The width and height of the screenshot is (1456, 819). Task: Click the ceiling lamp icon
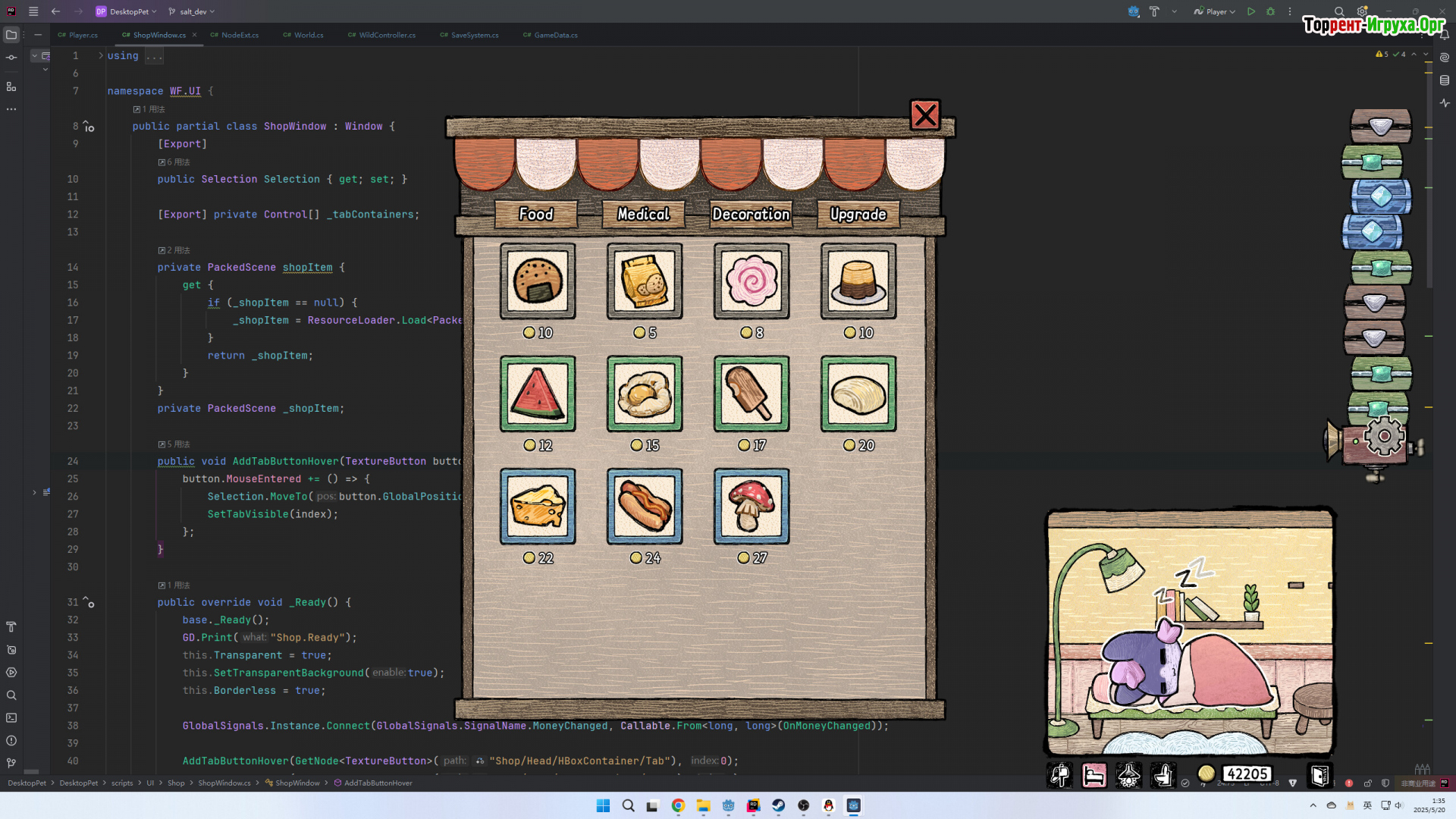[1128, 775]
